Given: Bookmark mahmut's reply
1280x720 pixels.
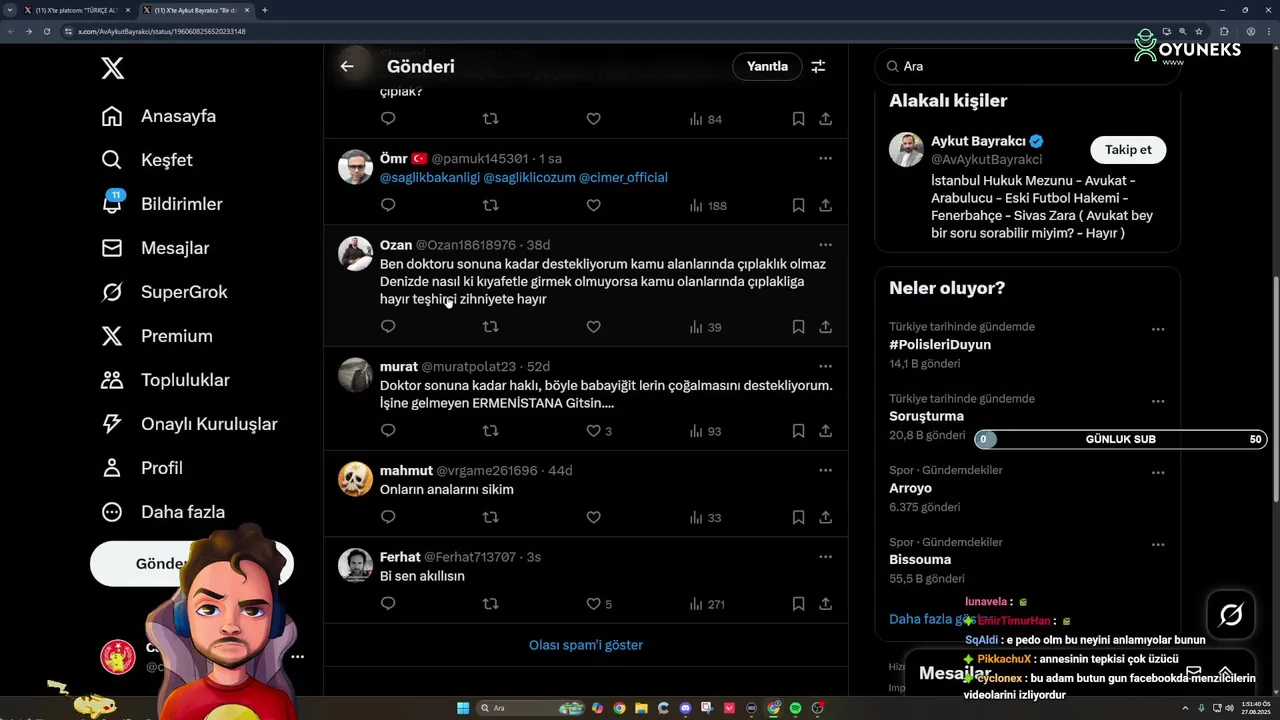Looking at the screenshot, I should pos(798,517).
